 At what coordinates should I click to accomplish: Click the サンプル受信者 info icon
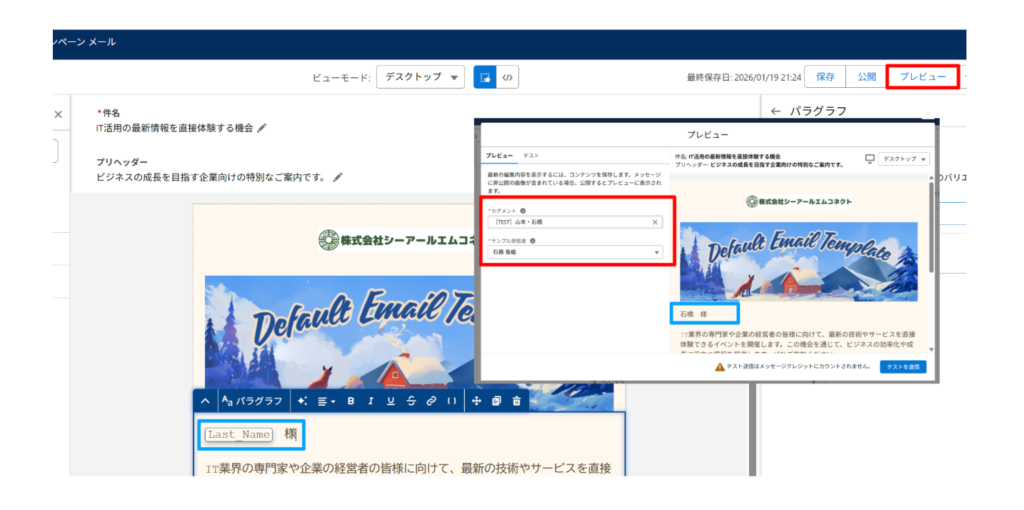click(x=534, y=241)
